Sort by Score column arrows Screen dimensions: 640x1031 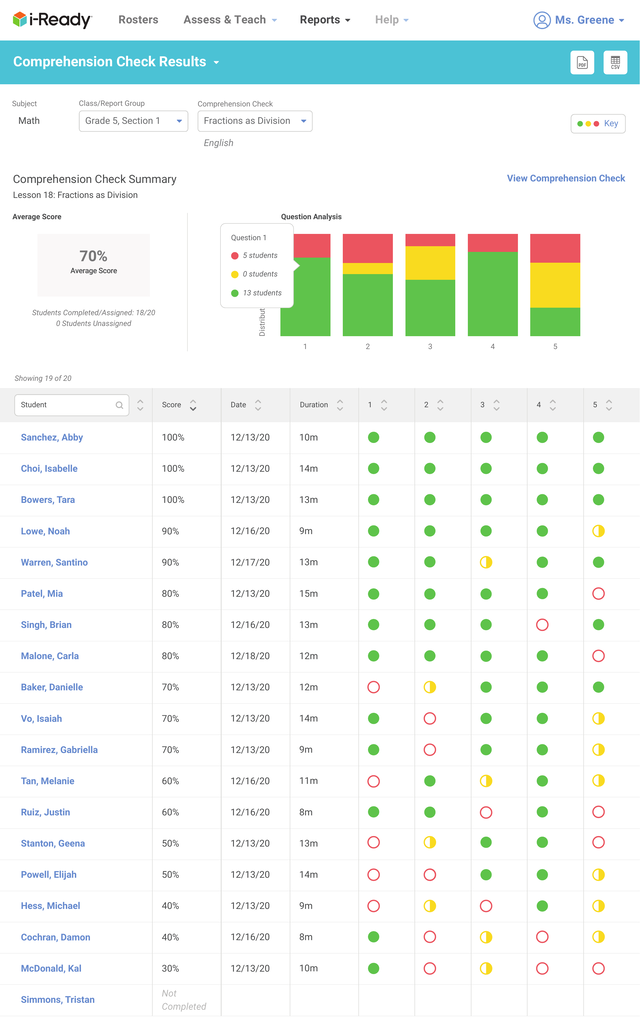pyautogui.click(x=193, y=405)
